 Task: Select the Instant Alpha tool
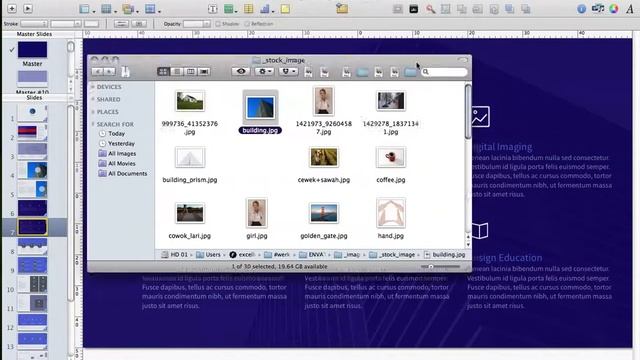413,9
